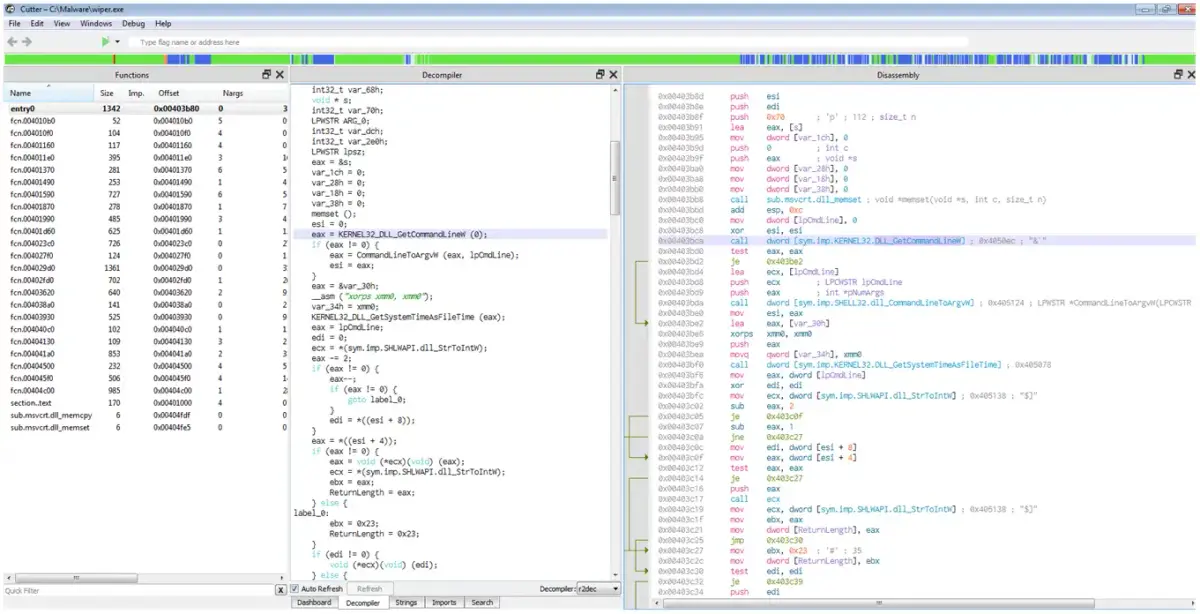The image size is (1200, 614).
Task: Open the View menu
Action: [x=62, y=23]
